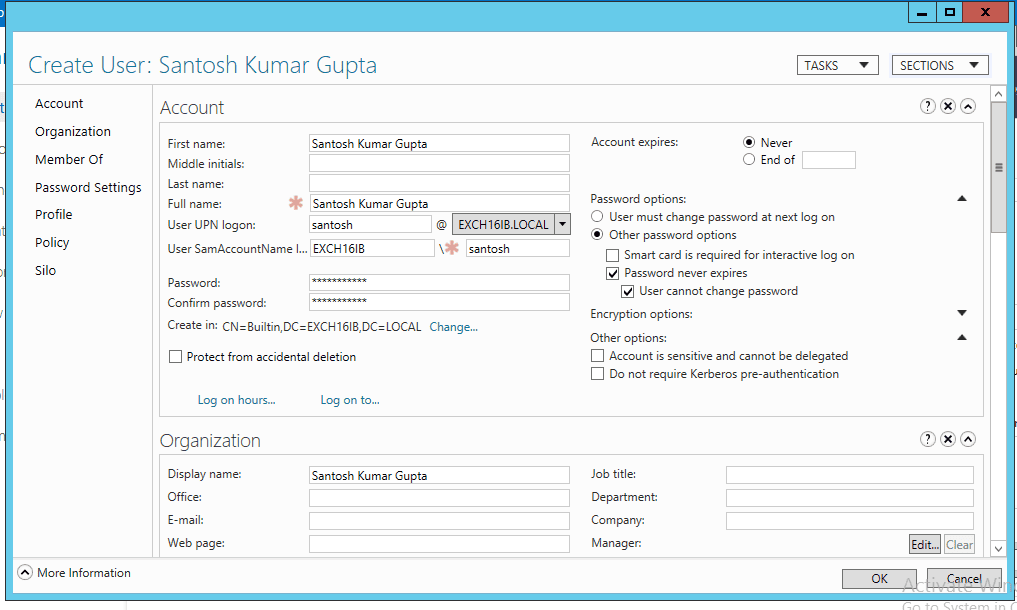Click the Confirm password field

coord(439,302)
